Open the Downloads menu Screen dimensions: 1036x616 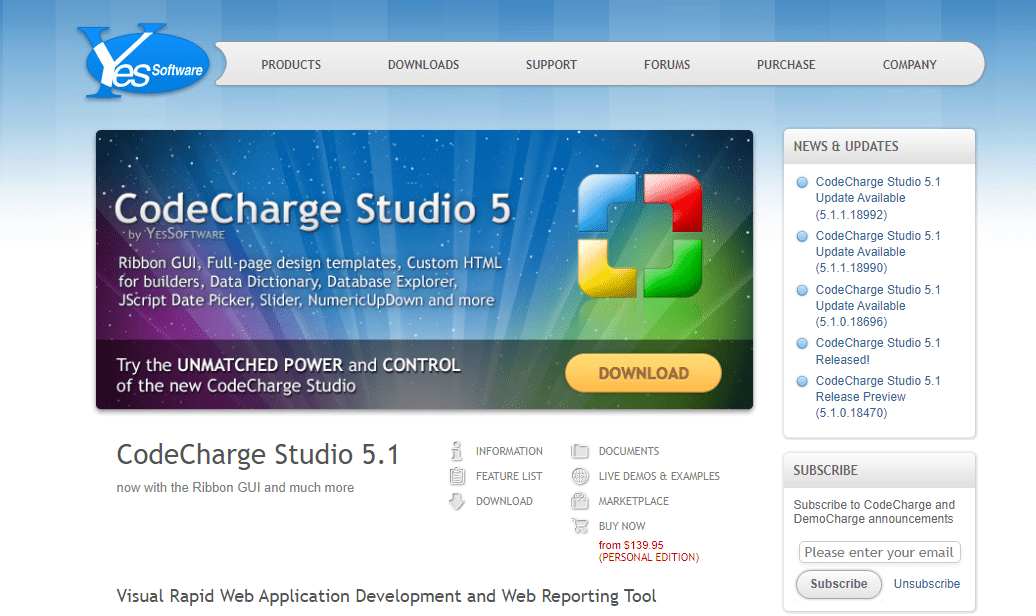point(423,65)
